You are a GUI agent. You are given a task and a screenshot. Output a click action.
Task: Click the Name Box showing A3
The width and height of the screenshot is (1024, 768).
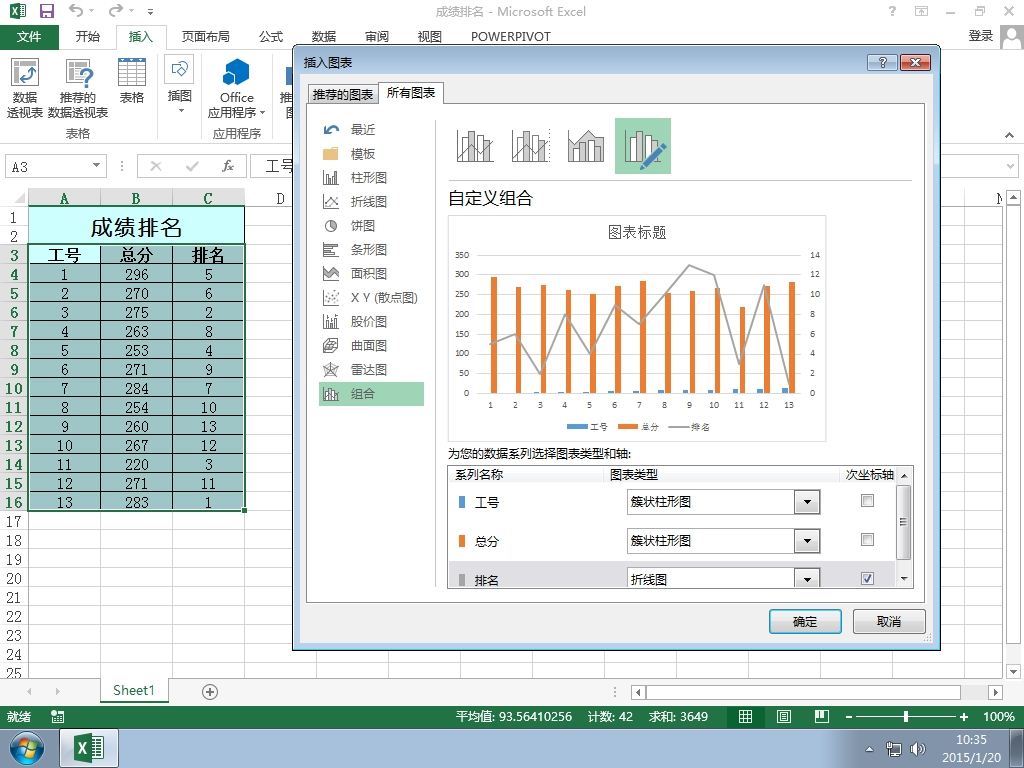pyautogui.click(x=48, y=167)
